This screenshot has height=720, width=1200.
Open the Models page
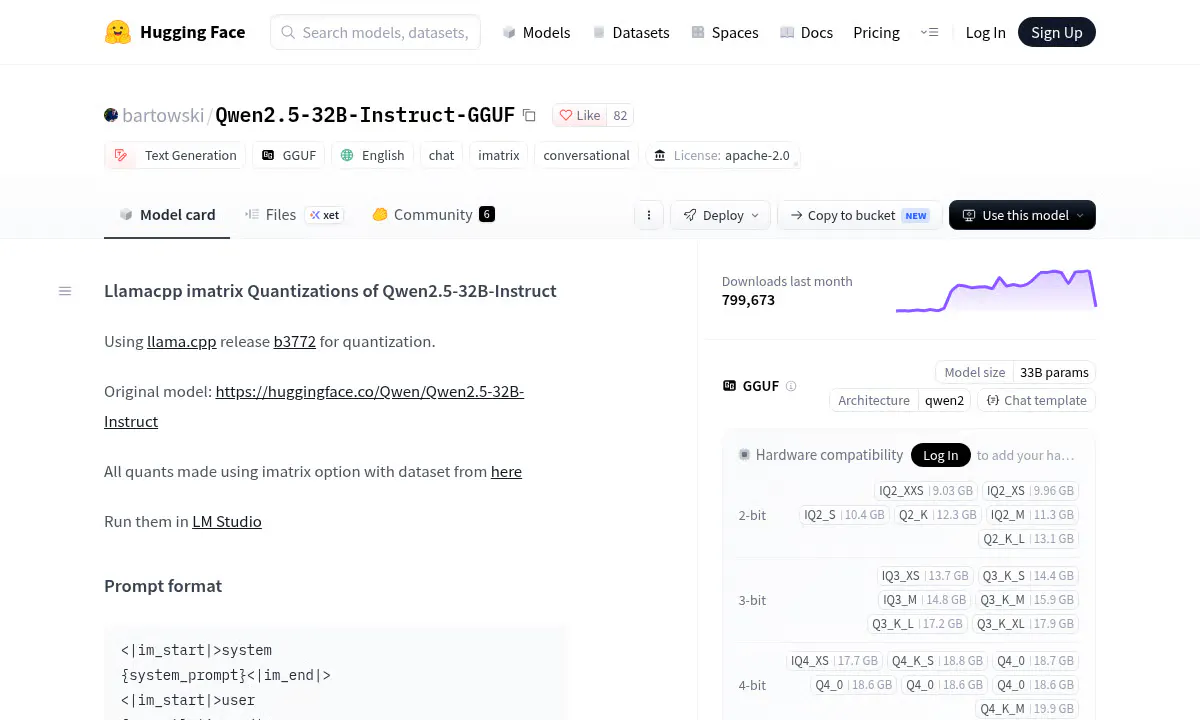coord(536,32)
